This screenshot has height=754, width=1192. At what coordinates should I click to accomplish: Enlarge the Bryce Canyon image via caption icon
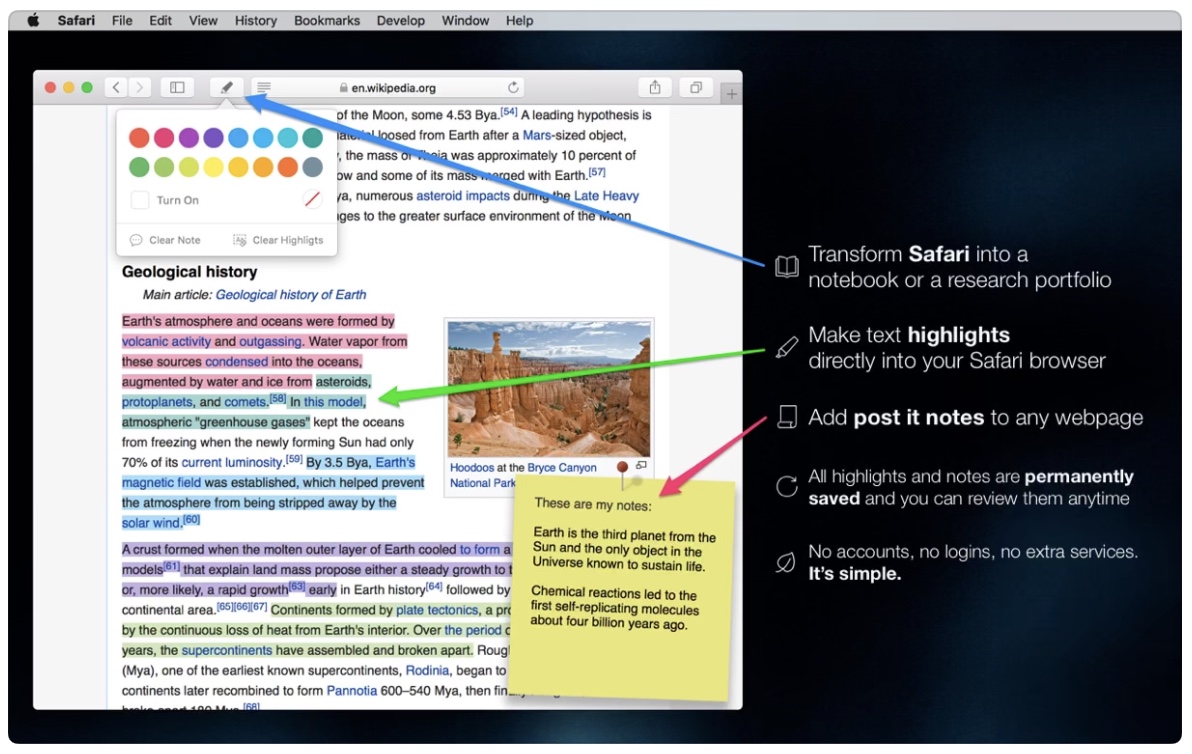pos(642,465)
